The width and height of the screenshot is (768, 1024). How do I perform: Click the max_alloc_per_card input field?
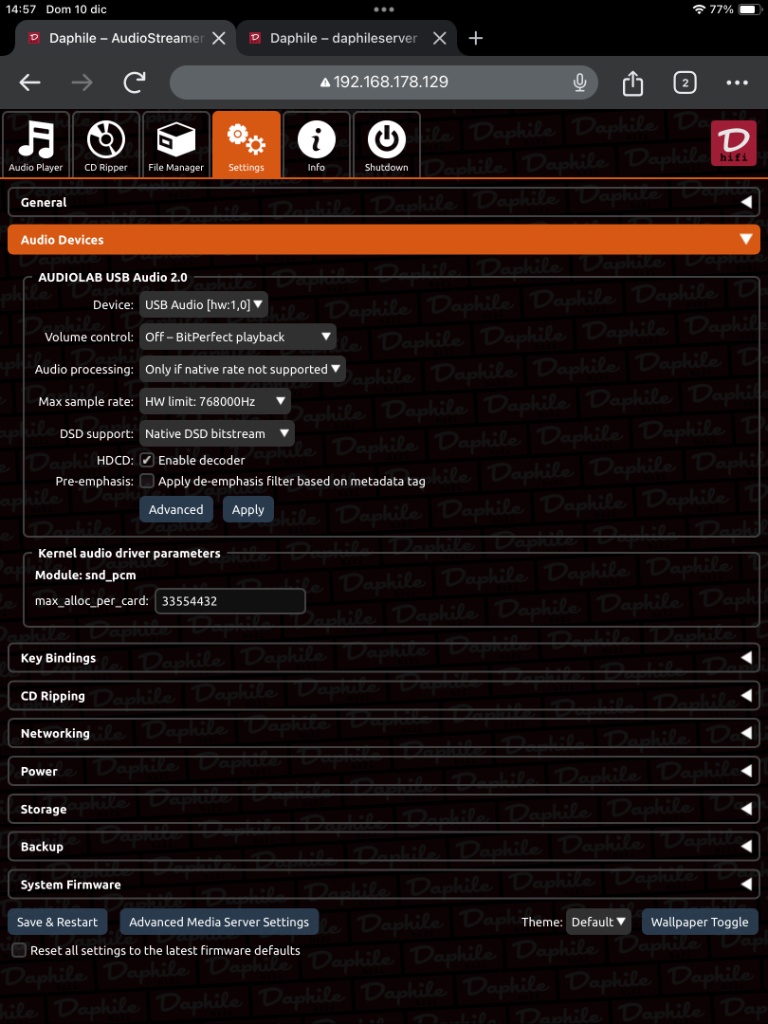pyautogui.click(x=230, y=601)
